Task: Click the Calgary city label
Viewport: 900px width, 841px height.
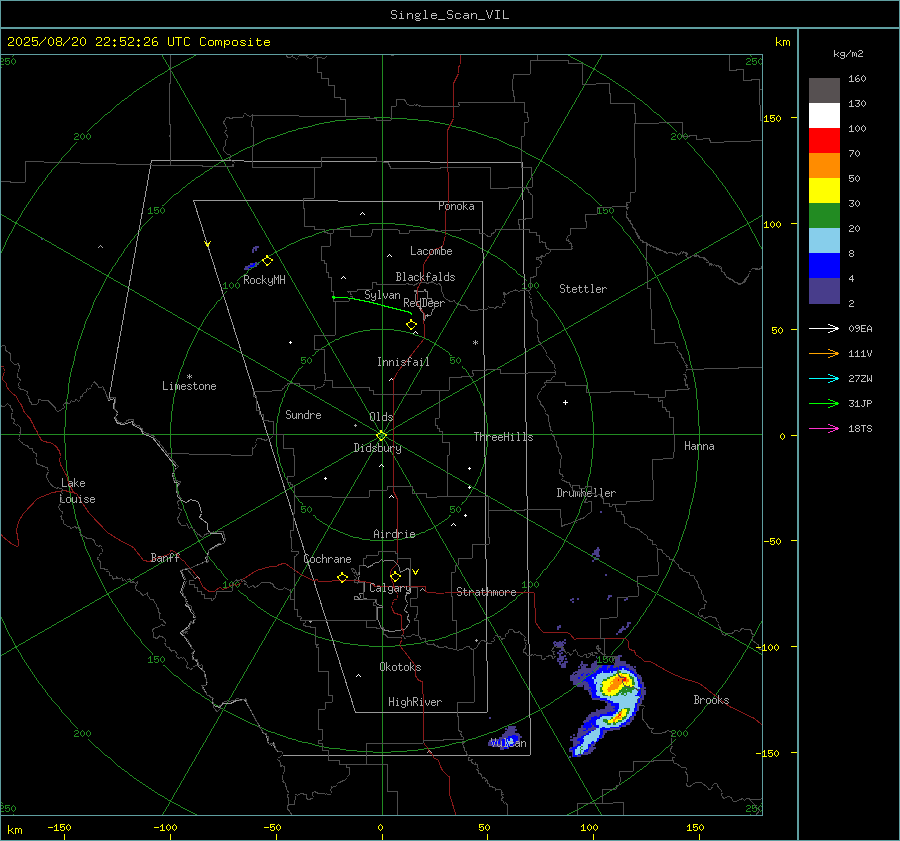Action: click(390, 588)
